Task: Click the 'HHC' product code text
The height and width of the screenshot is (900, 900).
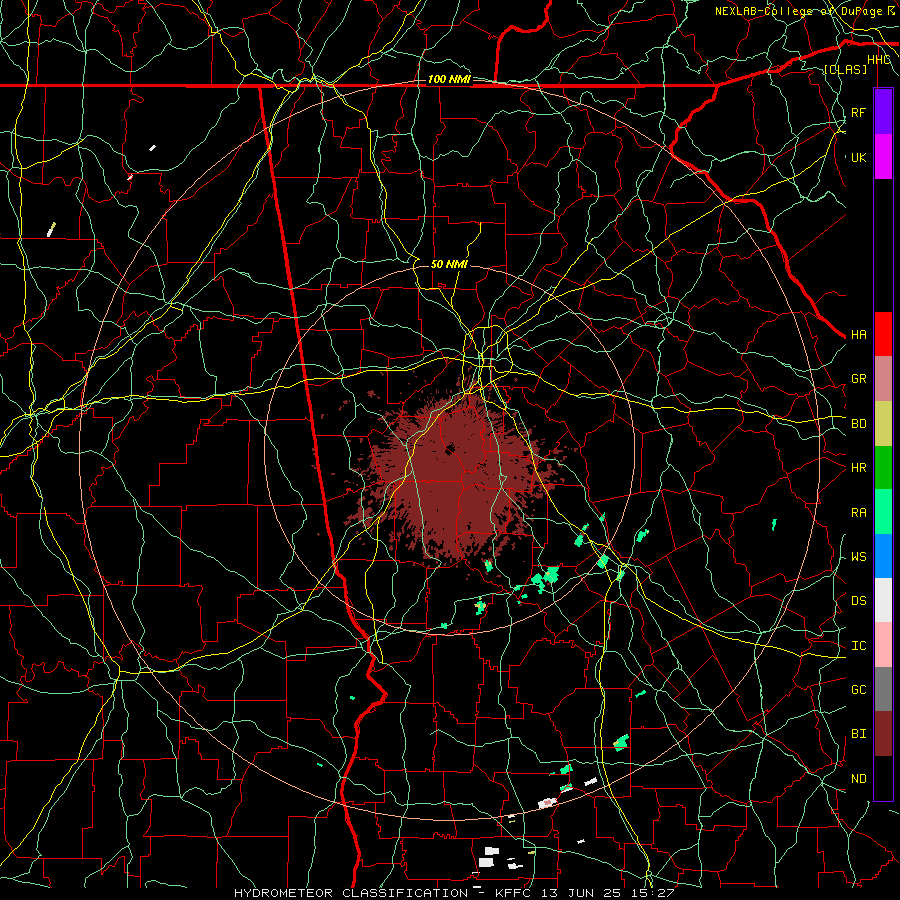Action: coord(879,60)
